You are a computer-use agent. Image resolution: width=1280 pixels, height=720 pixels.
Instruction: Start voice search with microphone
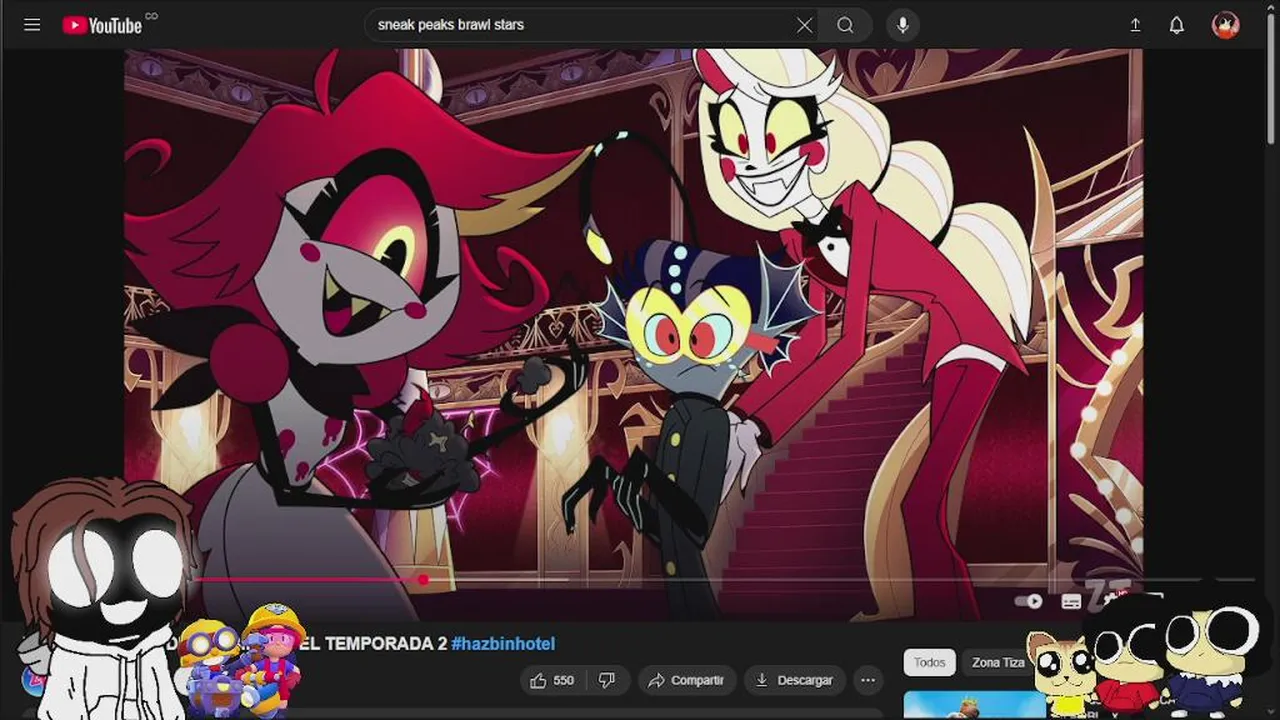902,25
